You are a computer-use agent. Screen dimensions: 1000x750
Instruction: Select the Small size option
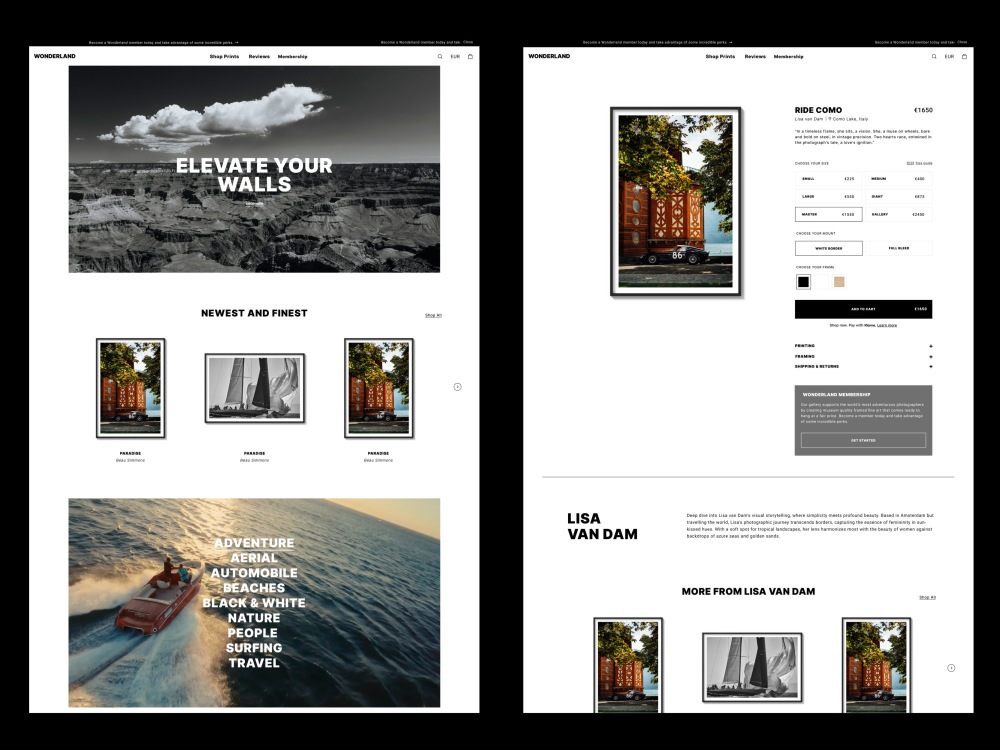click(828, 179)
